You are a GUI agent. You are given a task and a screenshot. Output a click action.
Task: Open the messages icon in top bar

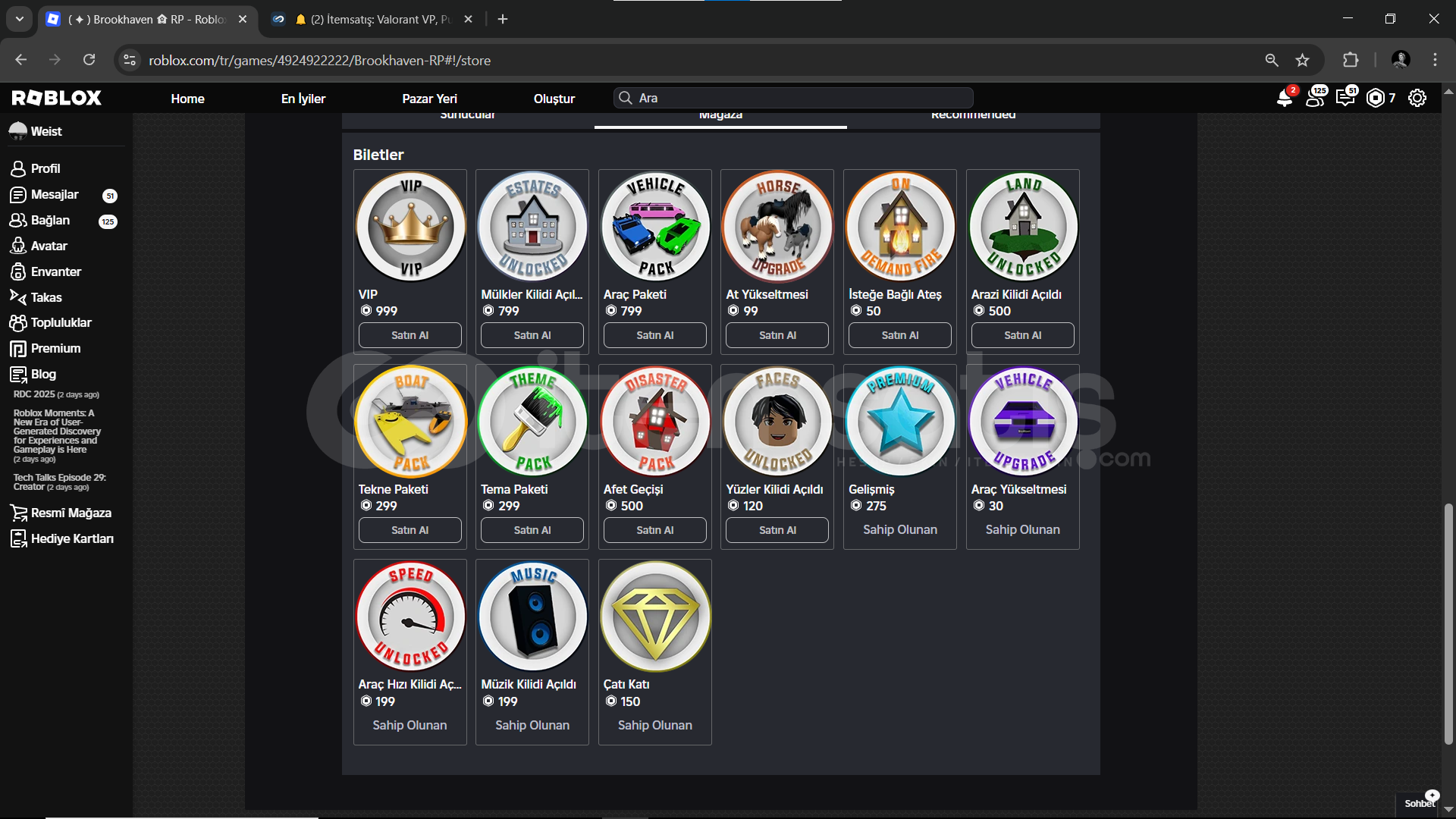[x=1345, y=98]
